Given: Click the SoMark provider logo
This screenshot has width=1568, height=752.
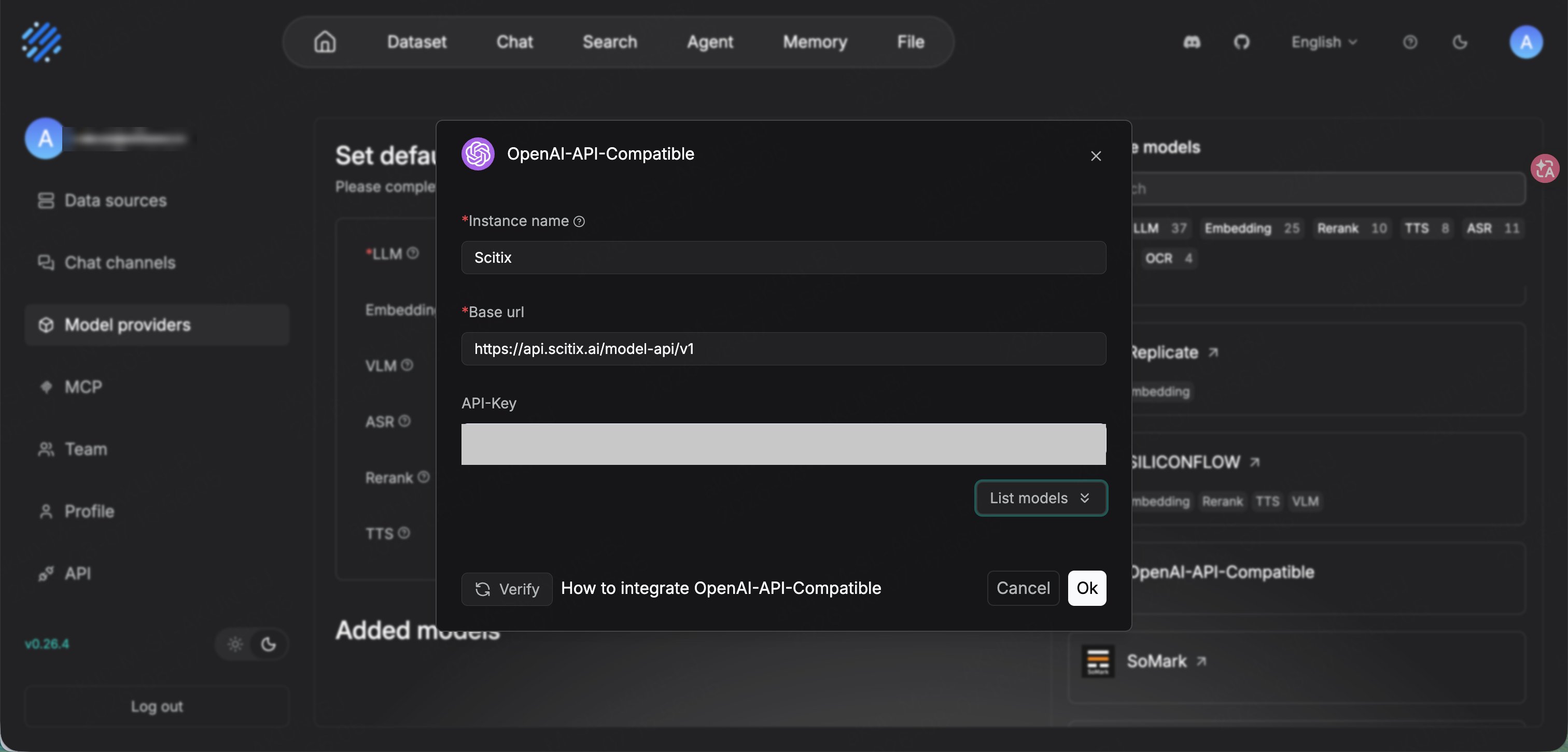Looking at the screenshot, I should (1098, 661).
